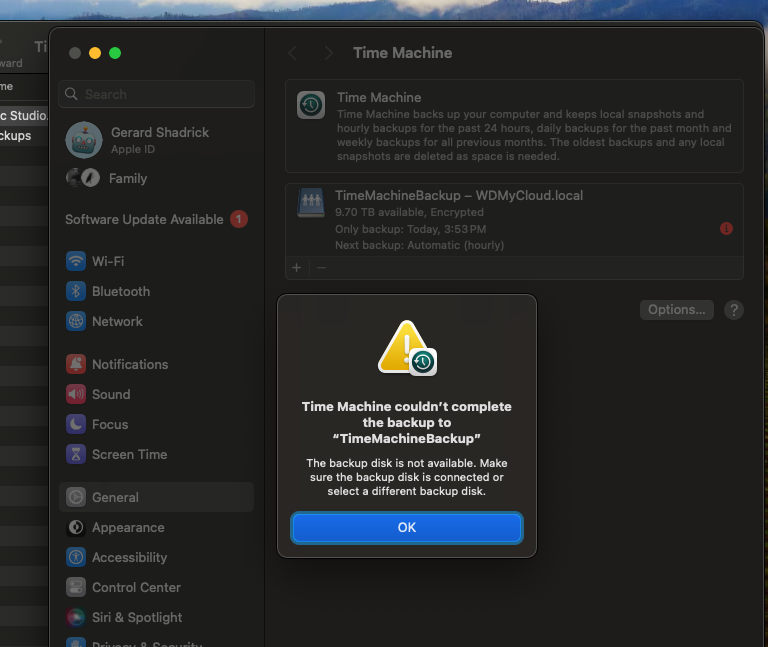Click the software update badge showing 1
The width and height of the screenshot is (768, 647).
pyautogui.click(x=239, y=219)
